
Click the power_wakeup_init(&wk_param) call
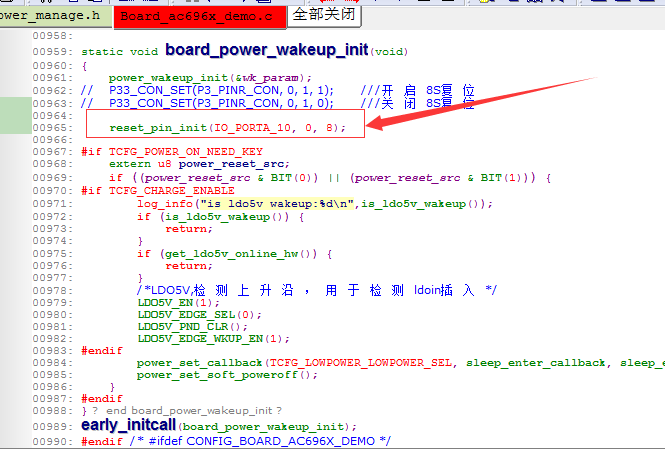pyautogui.click(x=210, y=78)
